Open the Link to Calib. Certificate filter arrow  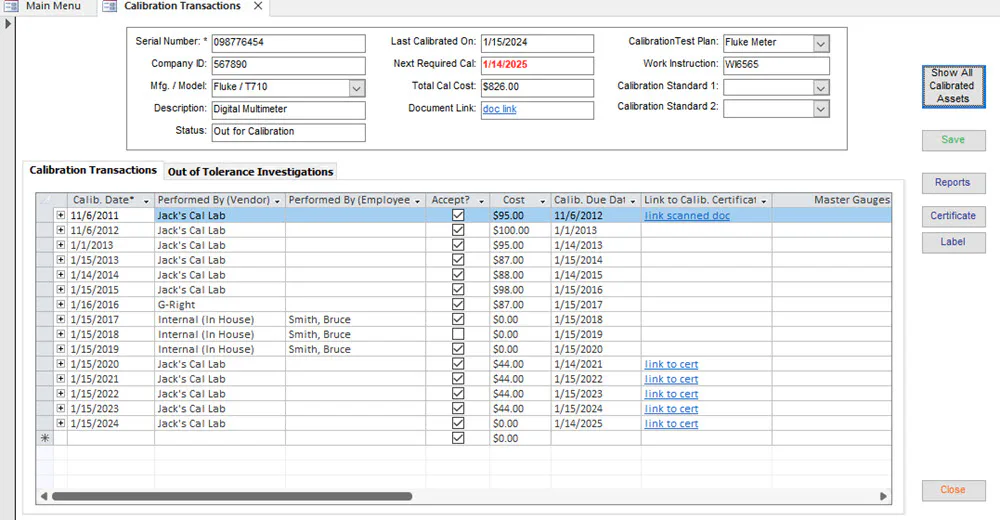pyautogui.click(x=763, y=201)
